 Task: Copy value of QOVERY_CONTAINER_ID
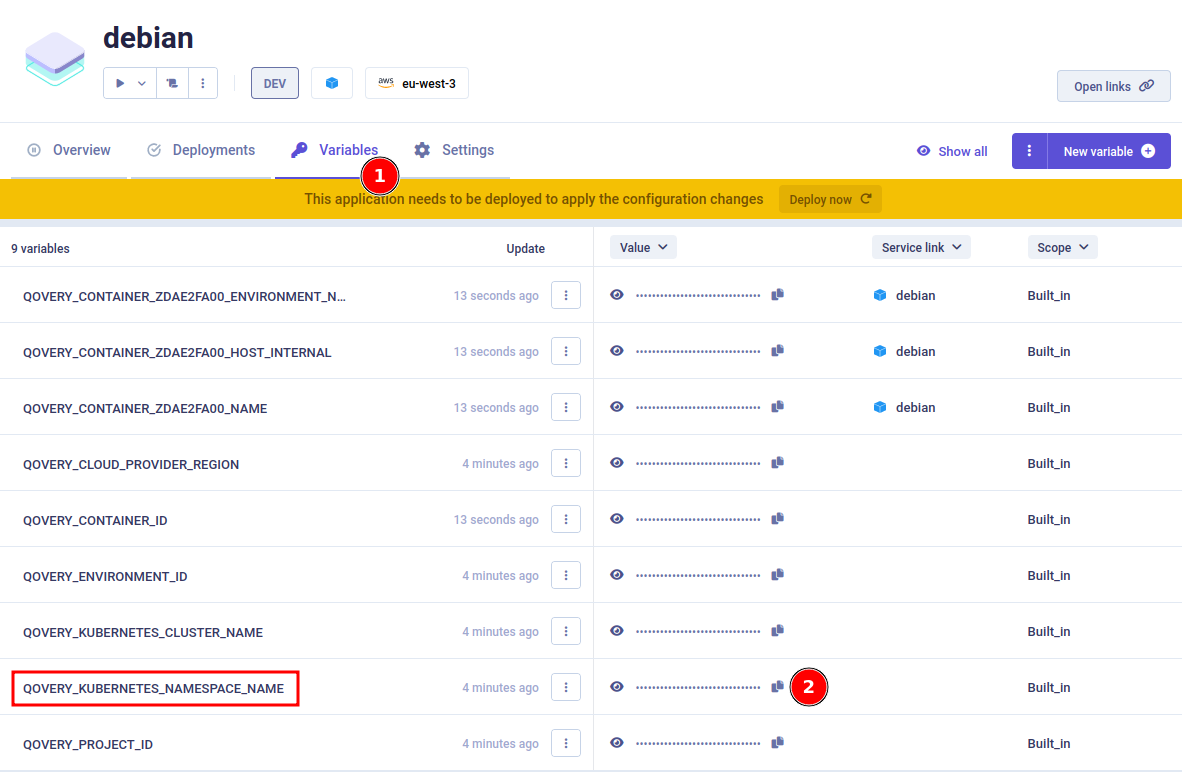tap(778, 518)
